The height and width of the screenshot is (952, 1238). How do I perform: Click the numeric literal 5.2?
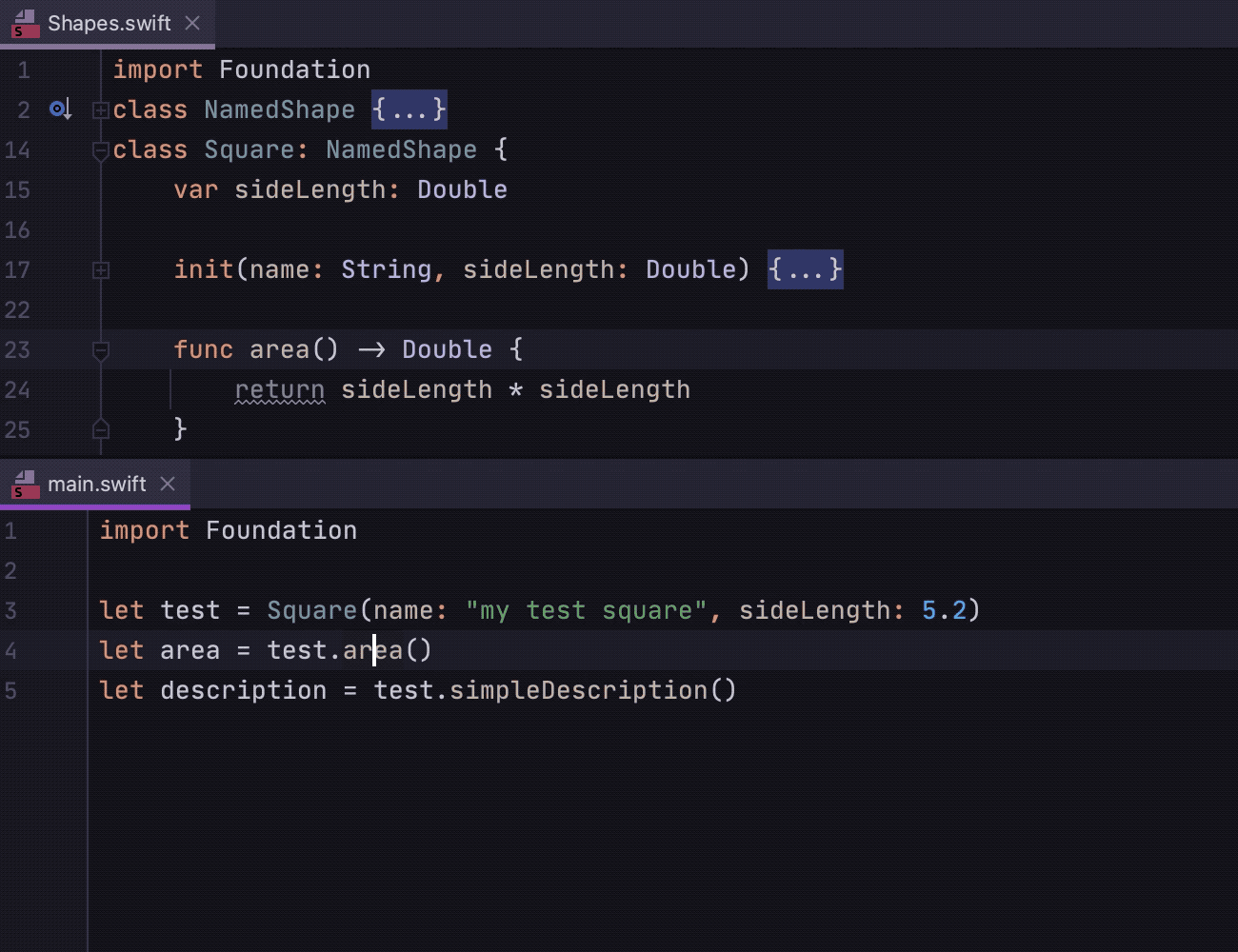(x=944, y=610)
